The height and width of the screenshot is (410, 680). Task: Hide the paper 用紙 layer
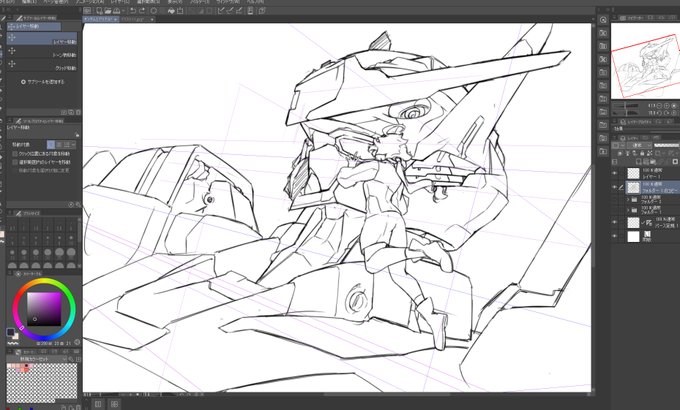click(615, 236)
